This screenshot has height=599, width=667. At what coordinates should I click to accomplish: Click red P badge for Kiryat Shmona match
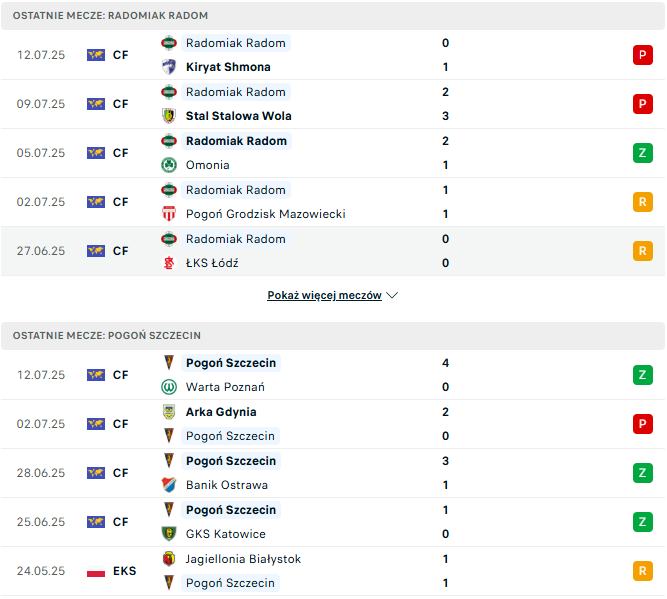(x=643, y=55)
